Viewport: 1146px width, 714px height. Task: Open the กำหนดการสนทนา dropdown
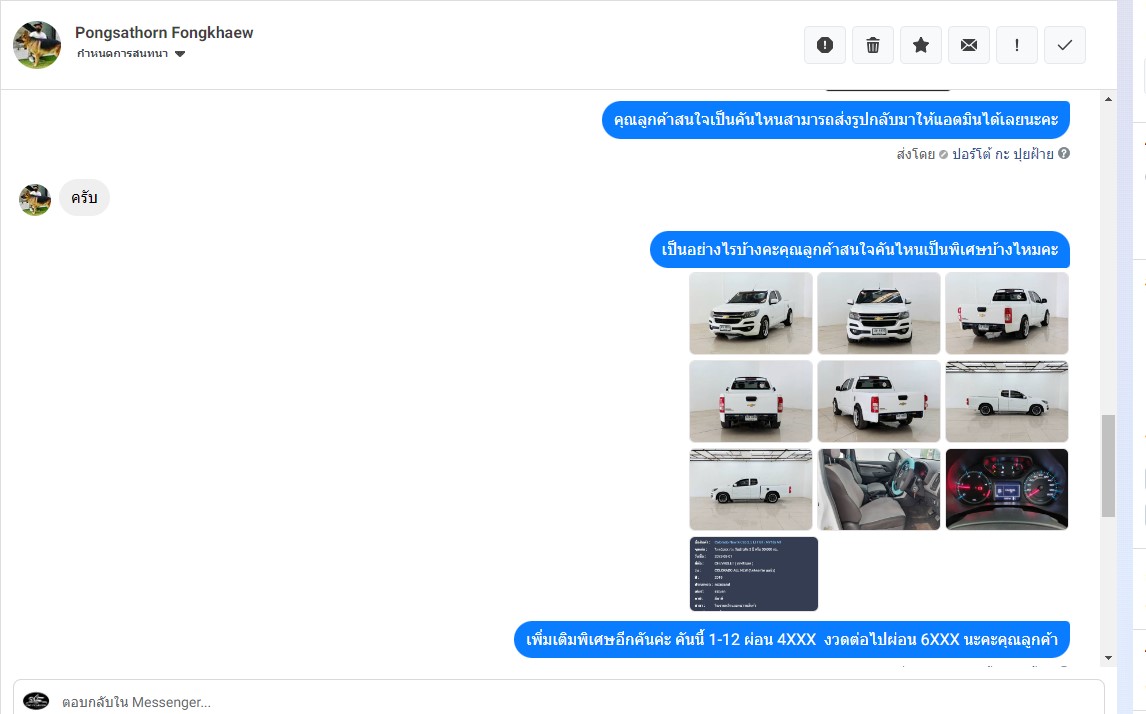coord(131,53)
